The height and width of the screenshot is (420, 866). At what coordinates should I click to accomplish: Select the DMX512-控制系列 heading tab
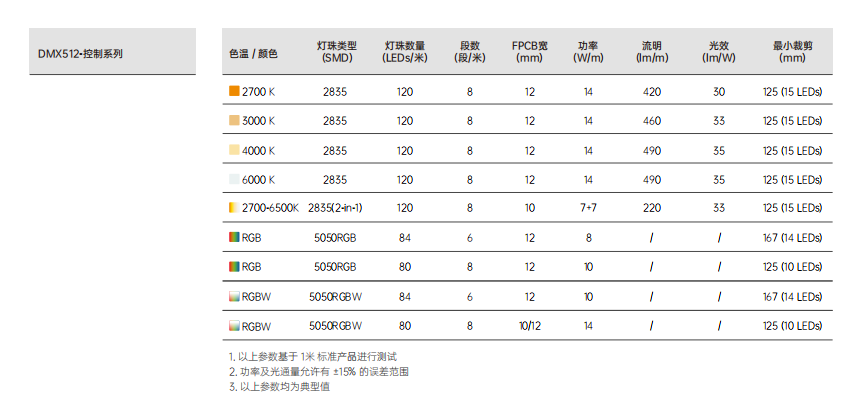[113, 51]
